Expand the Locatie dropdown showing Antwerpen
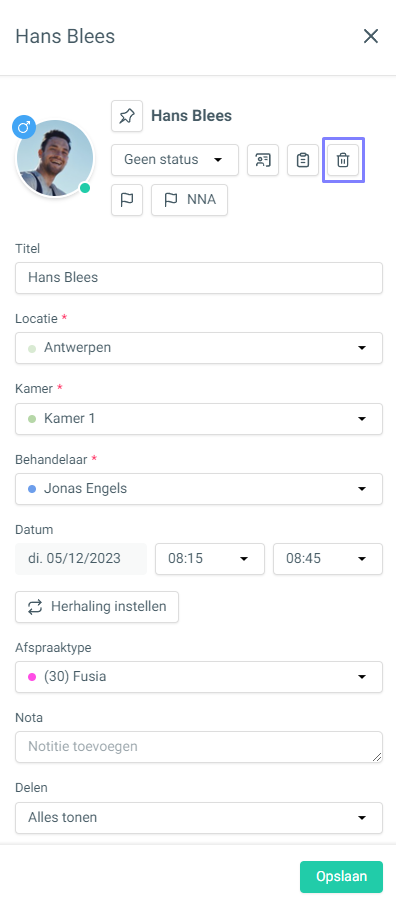396x903 pixels. pos(199,348)
